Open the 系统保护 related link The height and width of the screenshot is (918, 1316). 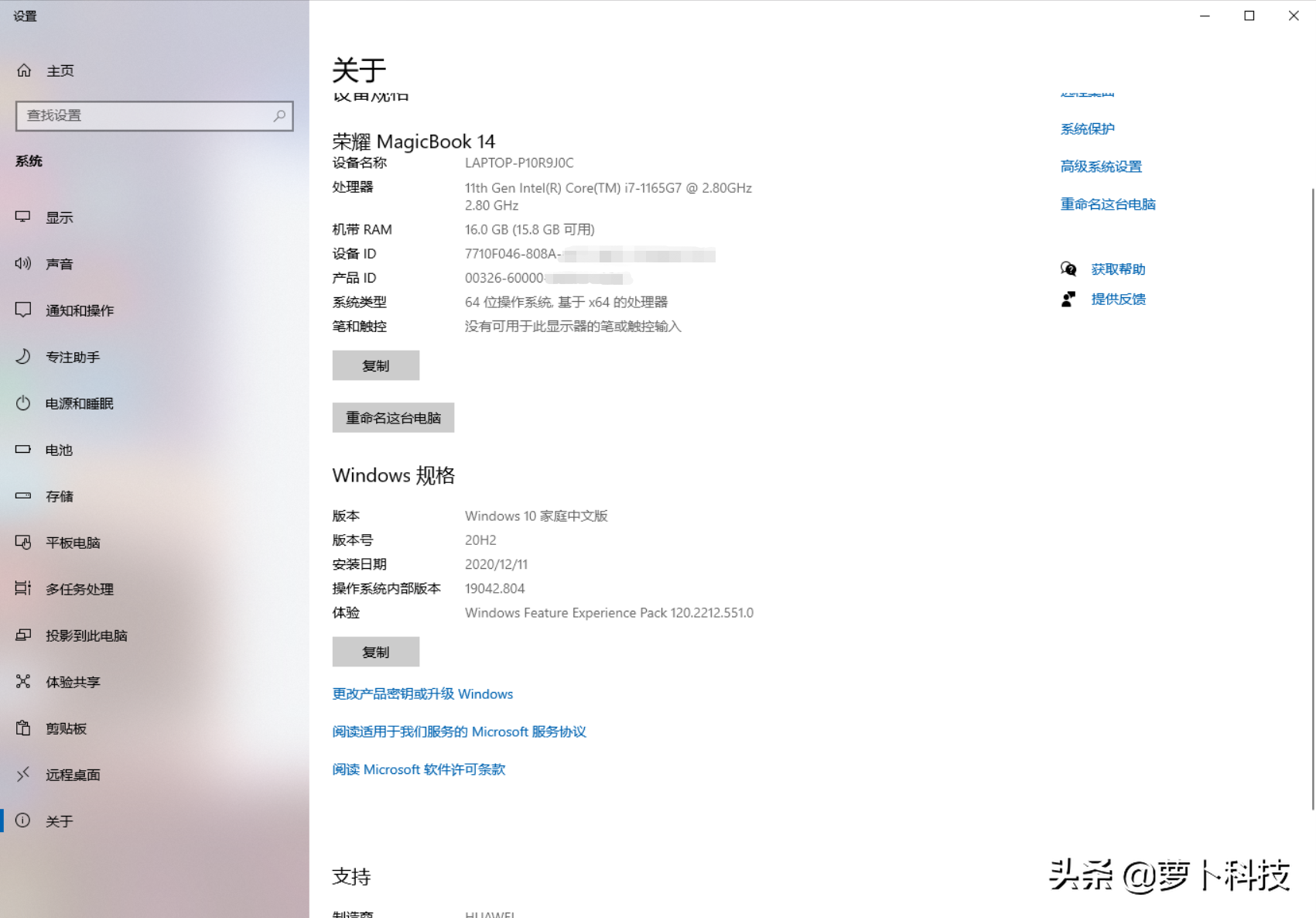pos(1088,128)
